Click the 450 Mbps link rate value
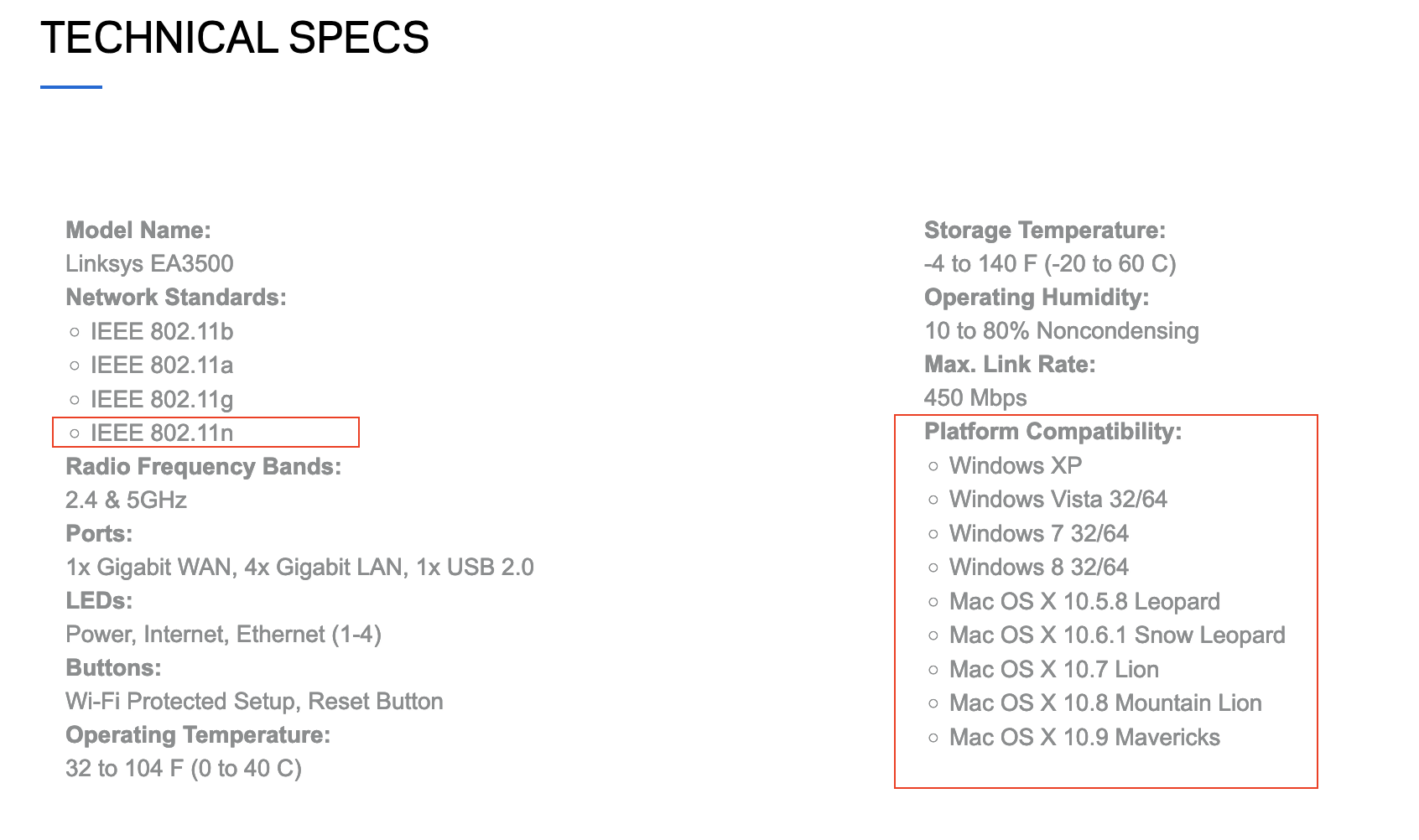This screenshot has width=1419, height=840. pyautogui.click(x=975, y=398)
